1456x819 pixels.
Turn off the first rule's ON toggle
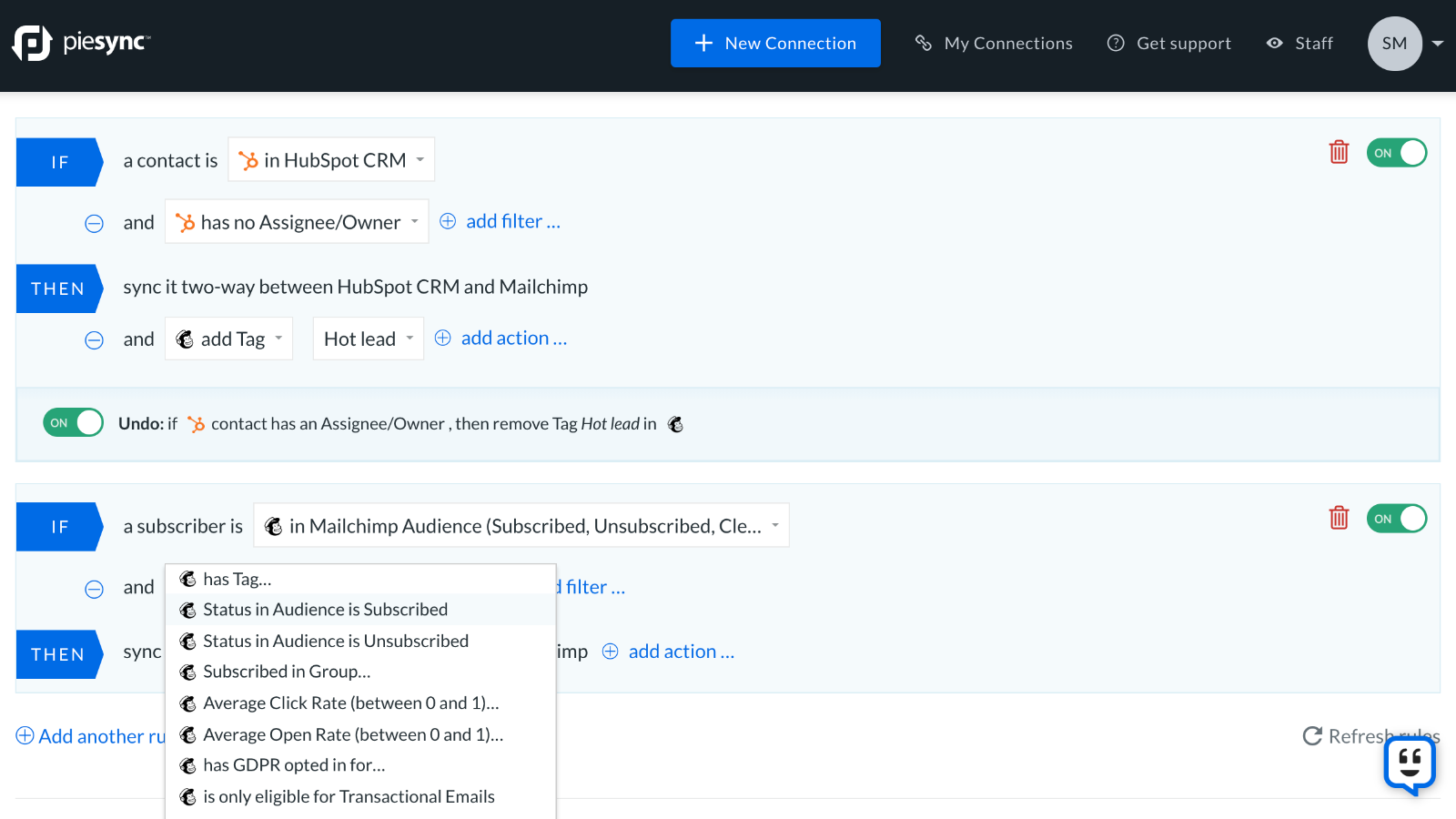(1396, 153)
